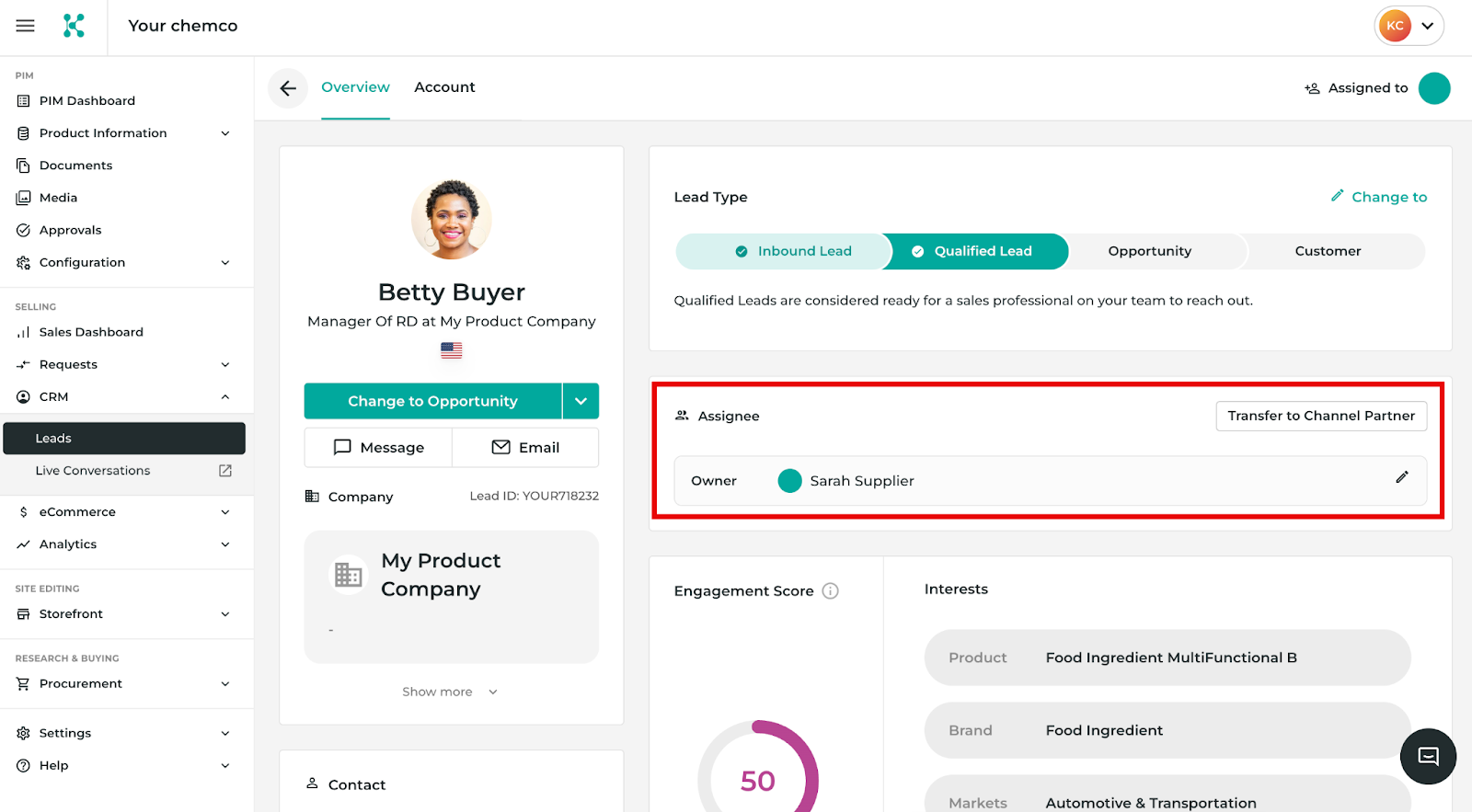Open the chat widget icon
The image size is (1472, 812).
click(x=1428, y=757)
